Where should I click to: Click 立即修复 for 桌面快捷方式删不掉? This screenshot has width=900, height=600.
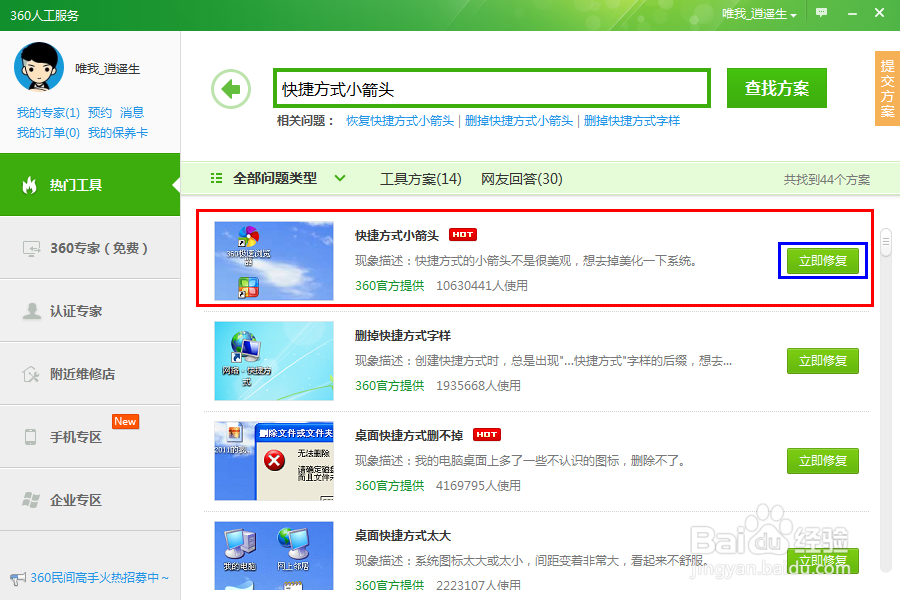823,460
